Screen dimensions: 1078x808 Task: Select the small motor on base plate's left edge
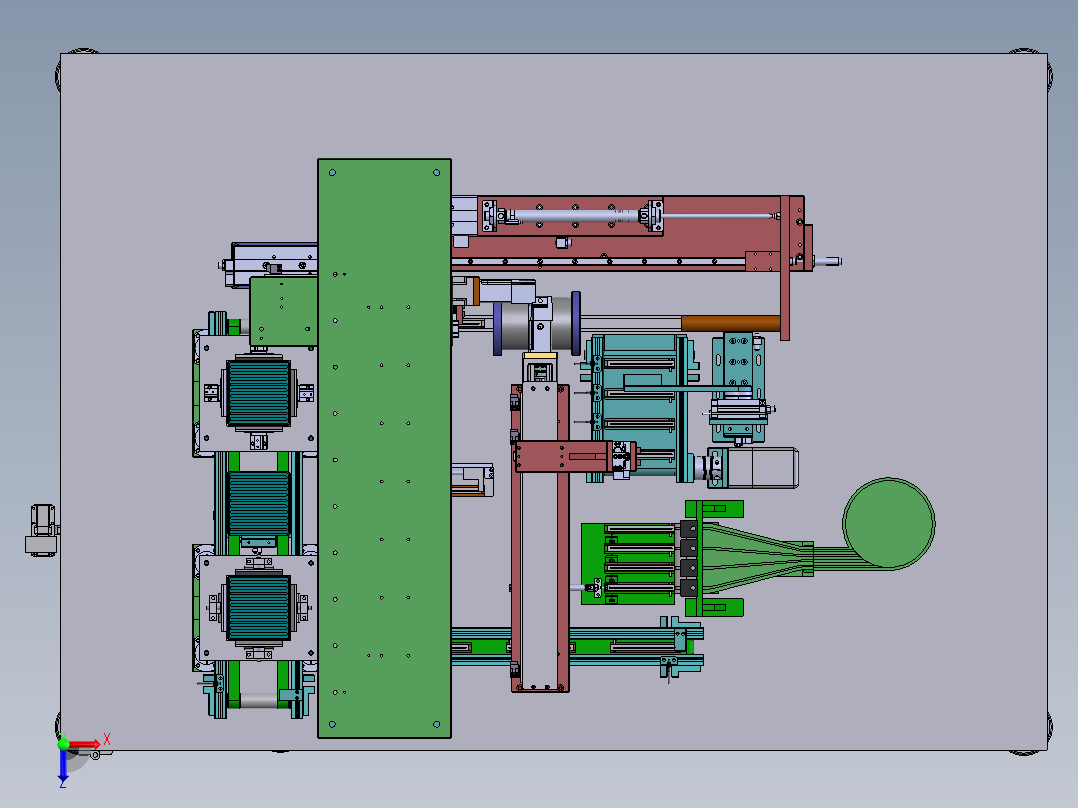click(43, 530)
